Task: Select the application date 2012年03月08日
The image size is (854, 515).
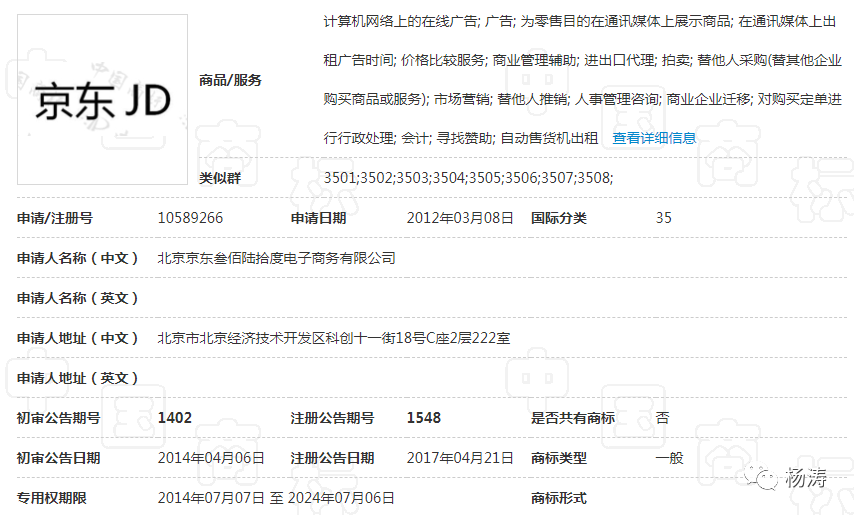Action: [x=460, y=218]
